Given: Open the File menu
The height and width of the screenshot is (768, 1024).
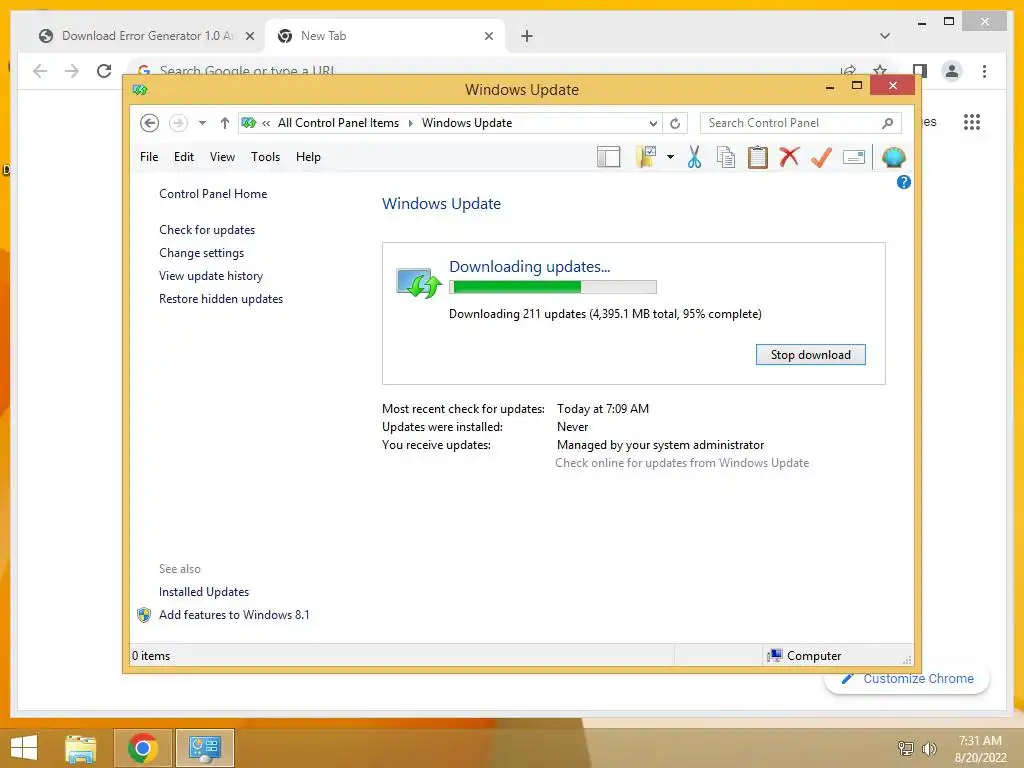Looking at the screenshot, I should pyautogui.click(x=149, y=157).
